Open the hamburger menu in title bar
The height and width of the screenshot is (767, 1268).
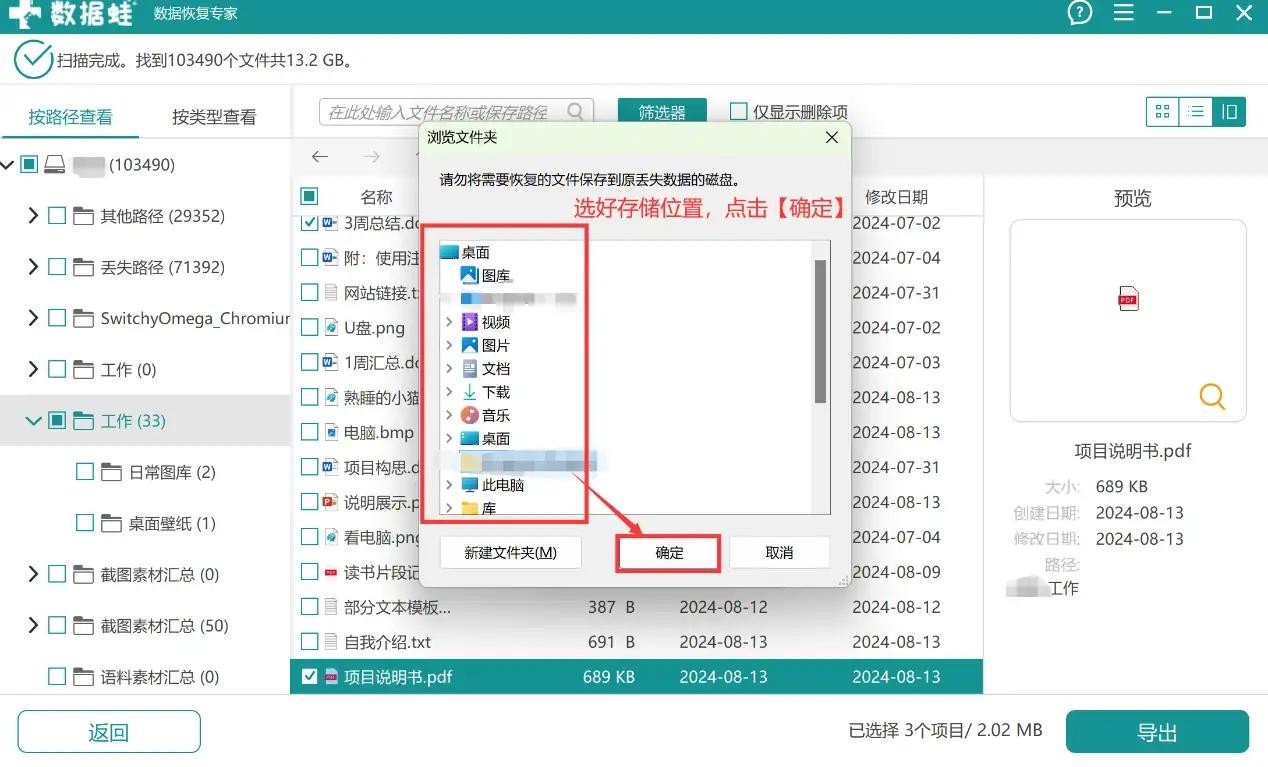(1124, 13)
